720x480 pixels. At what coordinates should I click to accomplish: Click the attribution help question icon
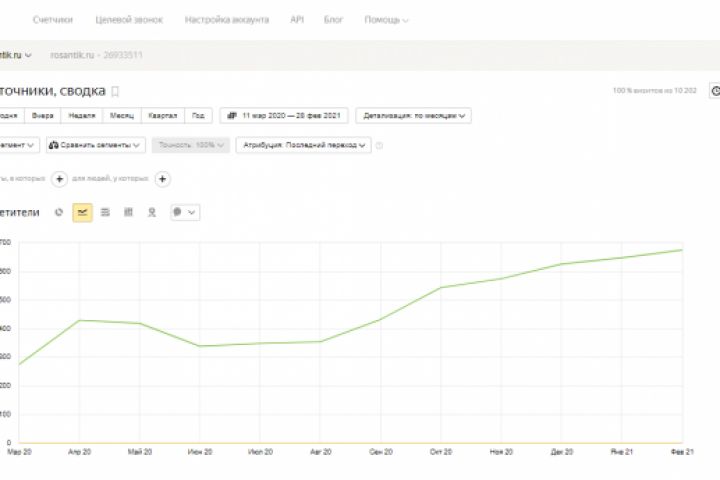click(x=379, y=146)
